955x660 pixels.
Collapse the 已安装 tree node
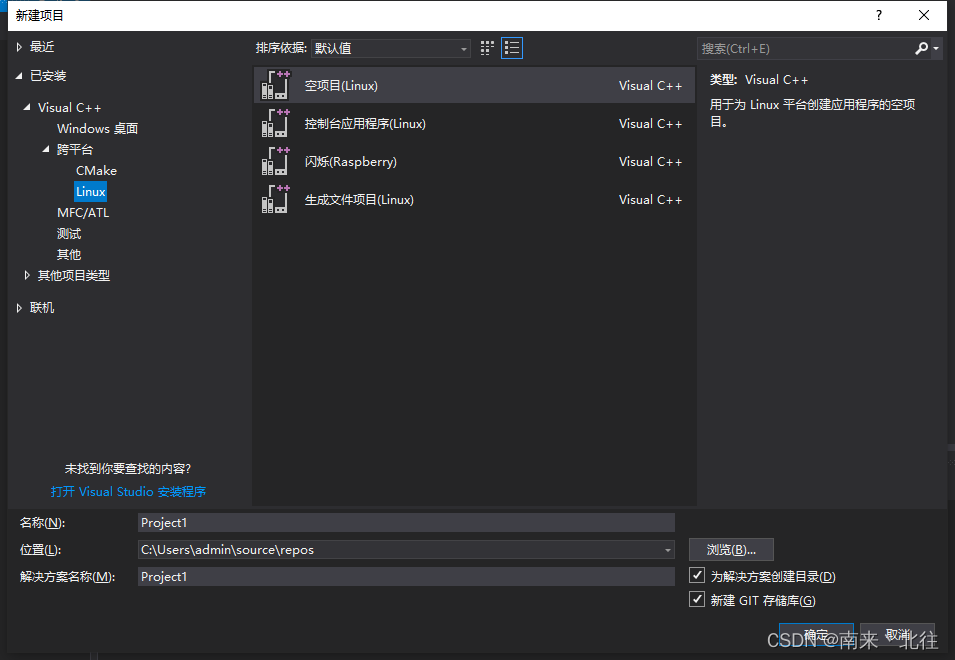tap(19, 76)
